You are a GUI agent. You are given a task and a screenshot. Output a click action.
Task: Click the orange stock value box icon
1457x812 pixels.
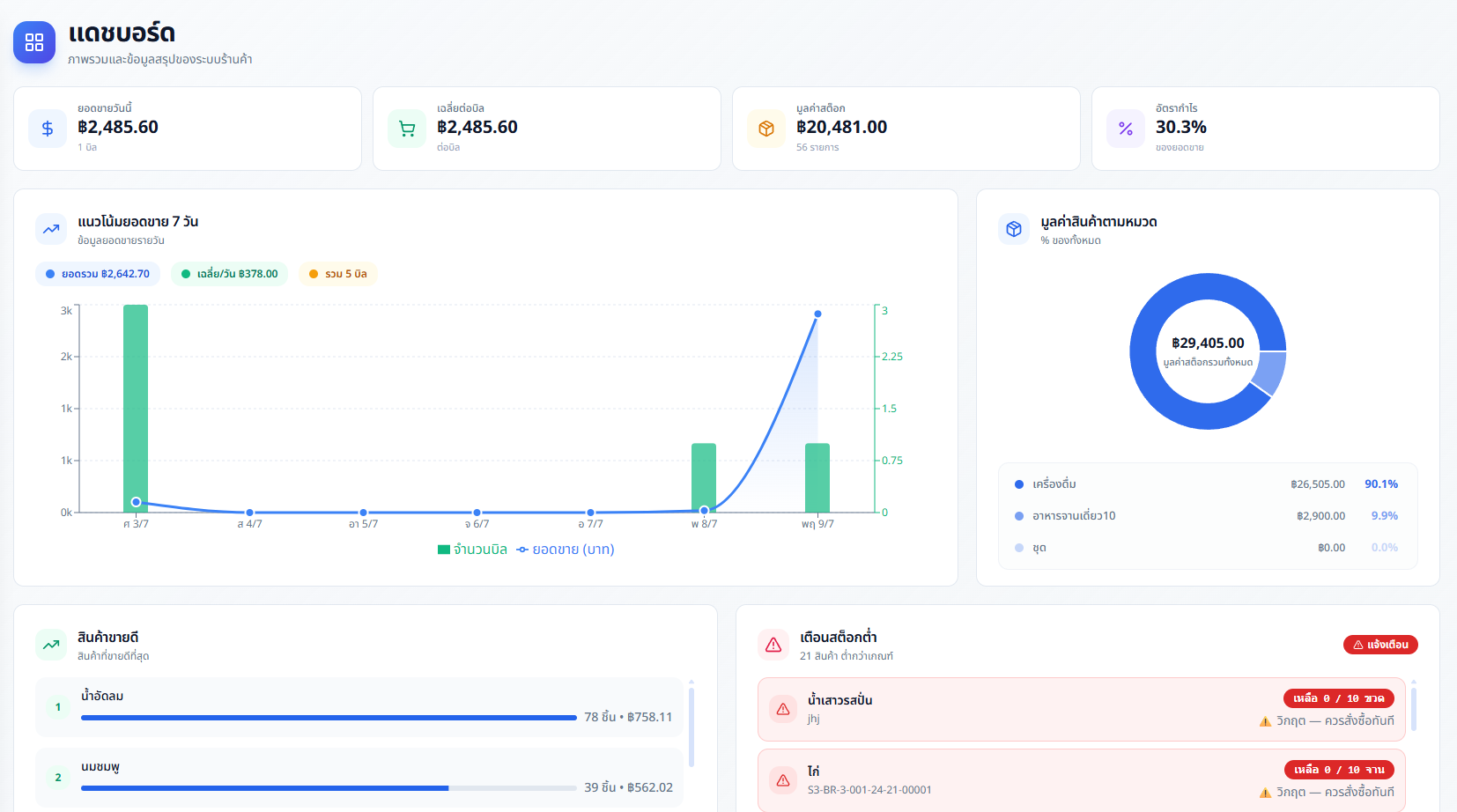(766, 129)
